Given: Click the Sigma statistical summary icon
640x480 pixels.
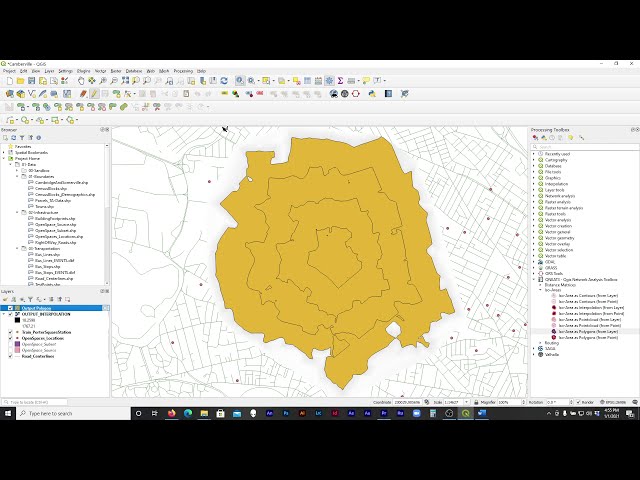Looking at the screenshot, I should pyautogui.click(x=340, y=81).
